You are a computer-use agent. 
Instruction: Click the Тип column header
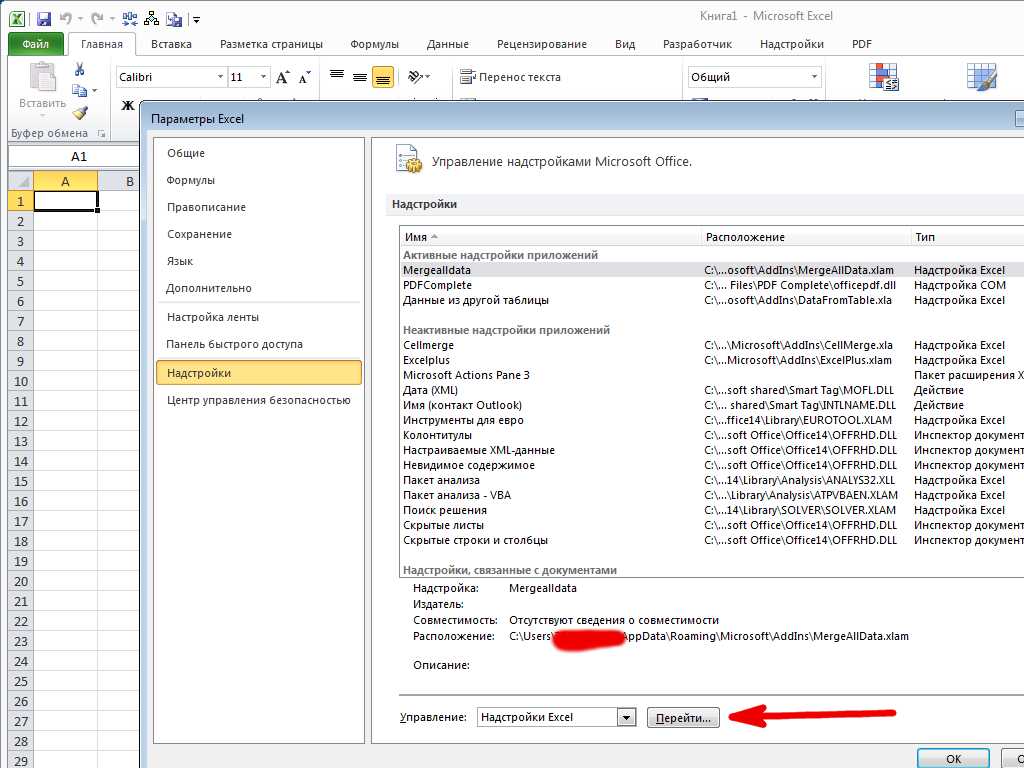[x=967, y=237]
